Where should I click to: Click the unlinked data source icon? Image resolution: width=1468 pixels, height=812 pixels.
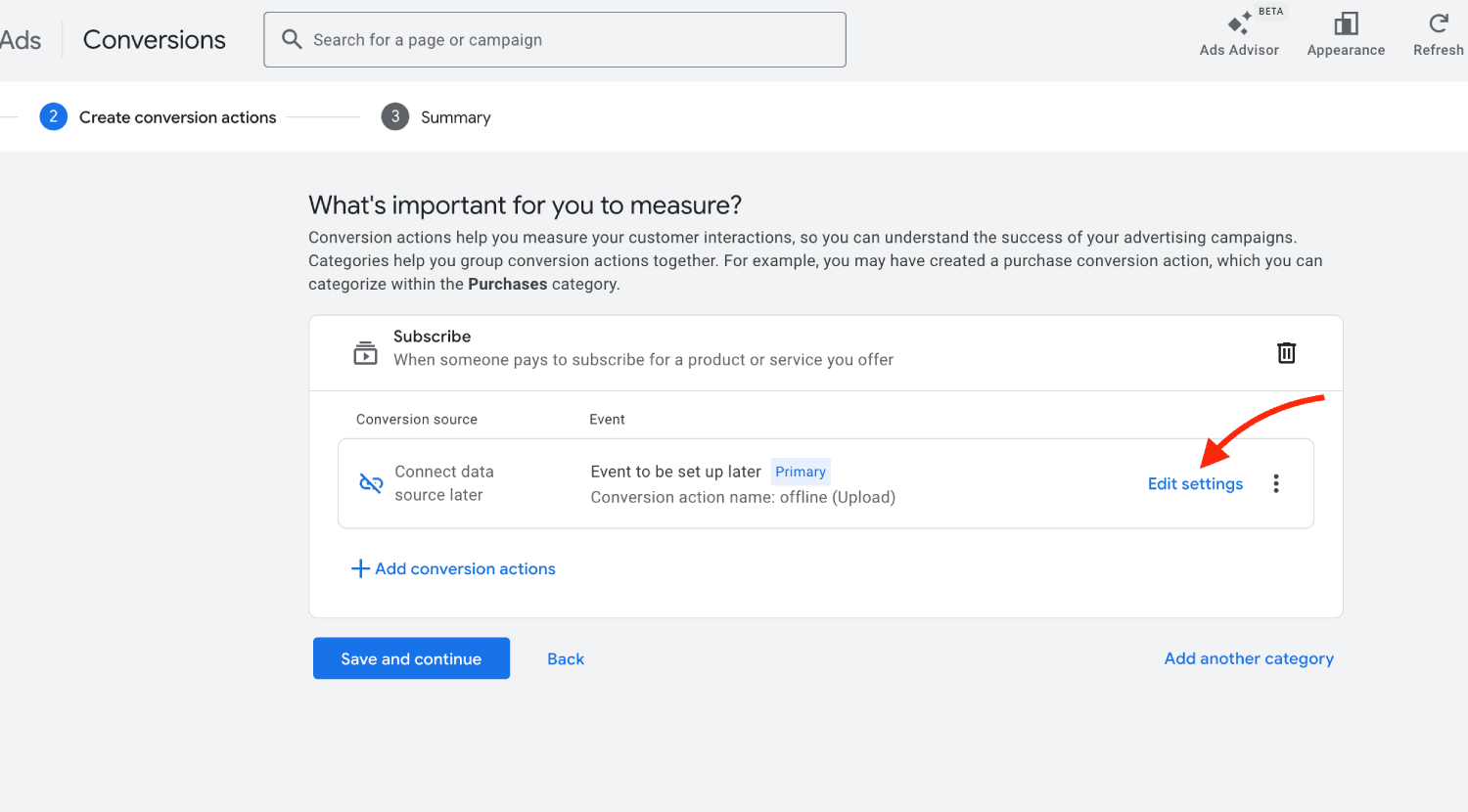coord(371,483)
